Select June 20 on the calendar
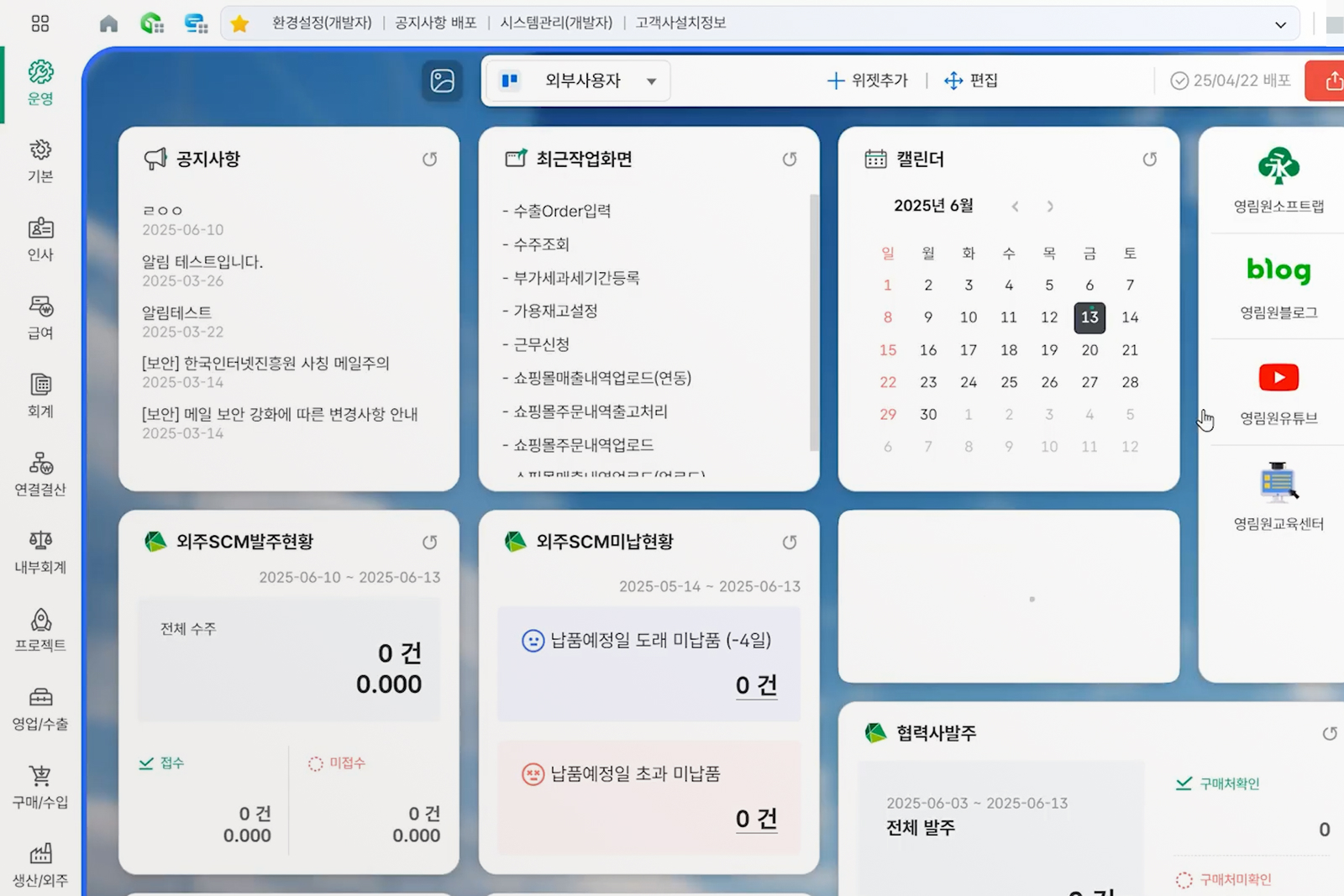Screen dimensions: 1344x896 (x=1089, y=350)
